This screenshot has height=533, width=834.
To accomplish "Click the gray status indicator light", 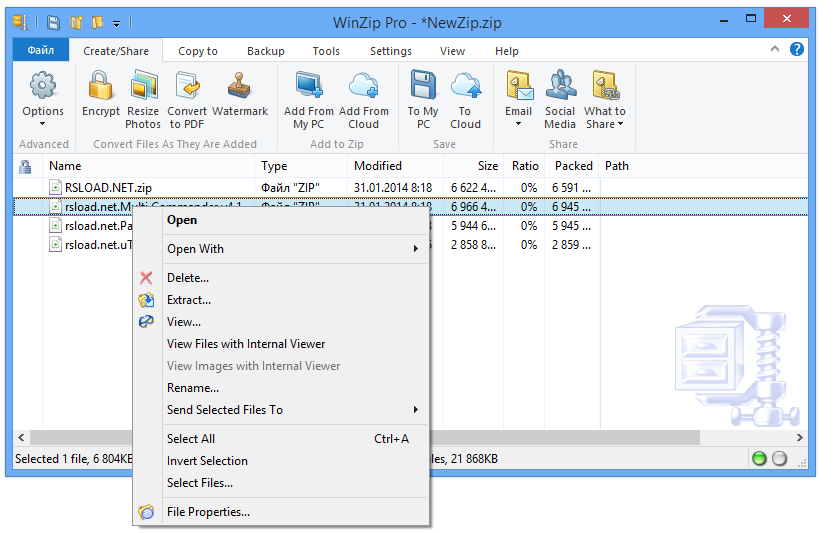I will coord(779,458).
